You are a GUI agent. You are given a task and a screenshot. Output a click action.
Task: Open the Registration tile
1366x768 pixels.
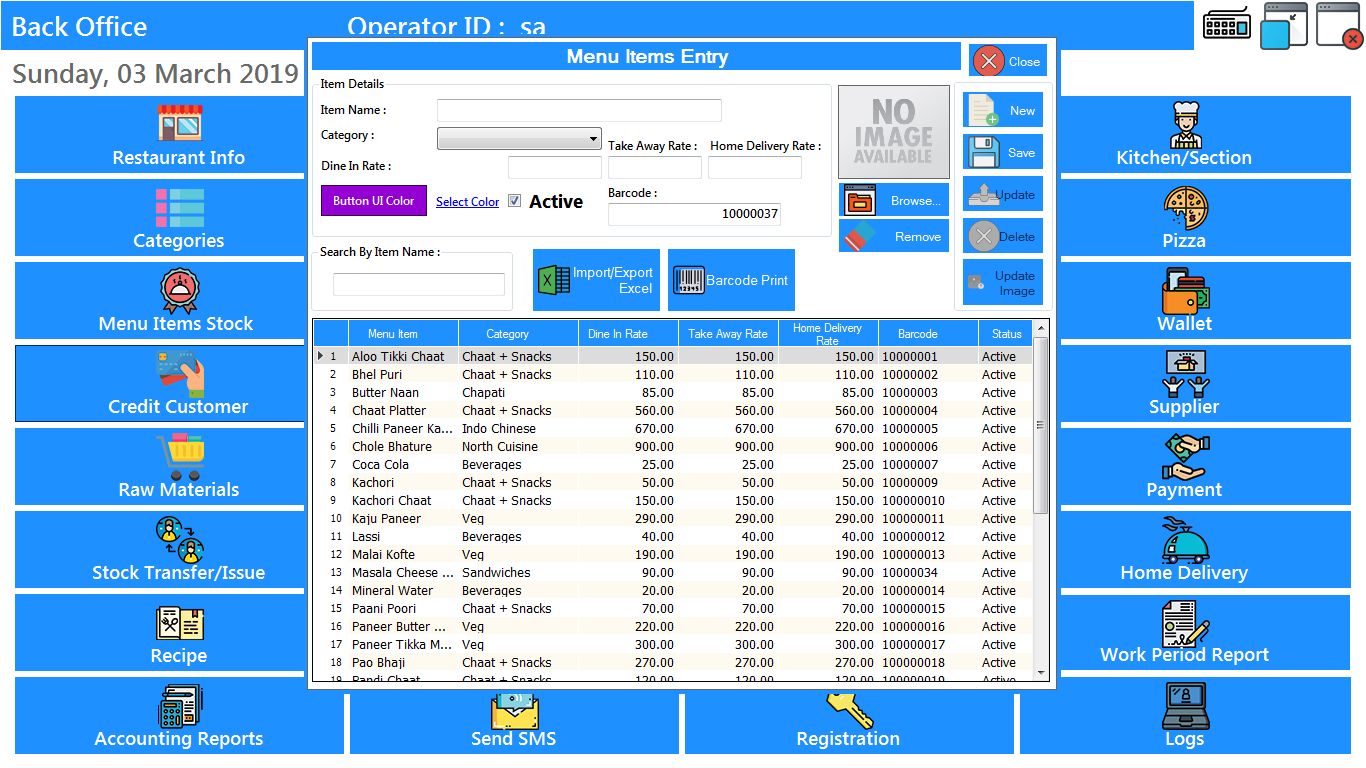(x=848, y=724)
